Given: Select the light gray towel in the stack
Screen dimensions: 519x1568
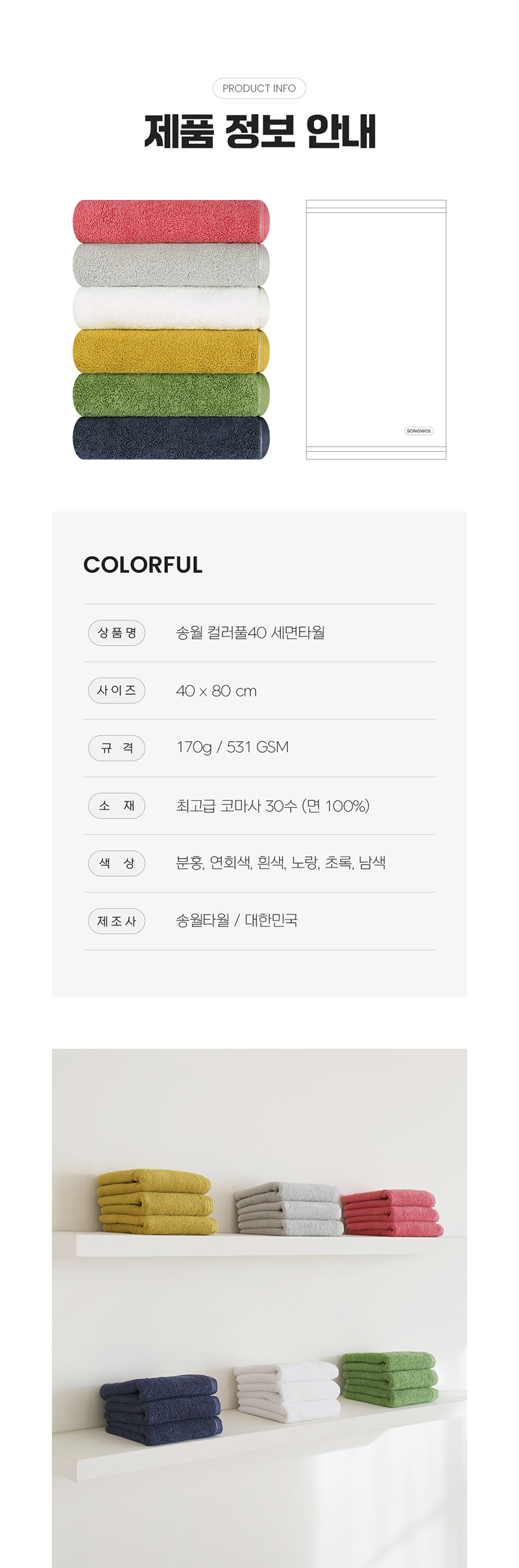Looking at the screenshot, I should pos(171,265).
